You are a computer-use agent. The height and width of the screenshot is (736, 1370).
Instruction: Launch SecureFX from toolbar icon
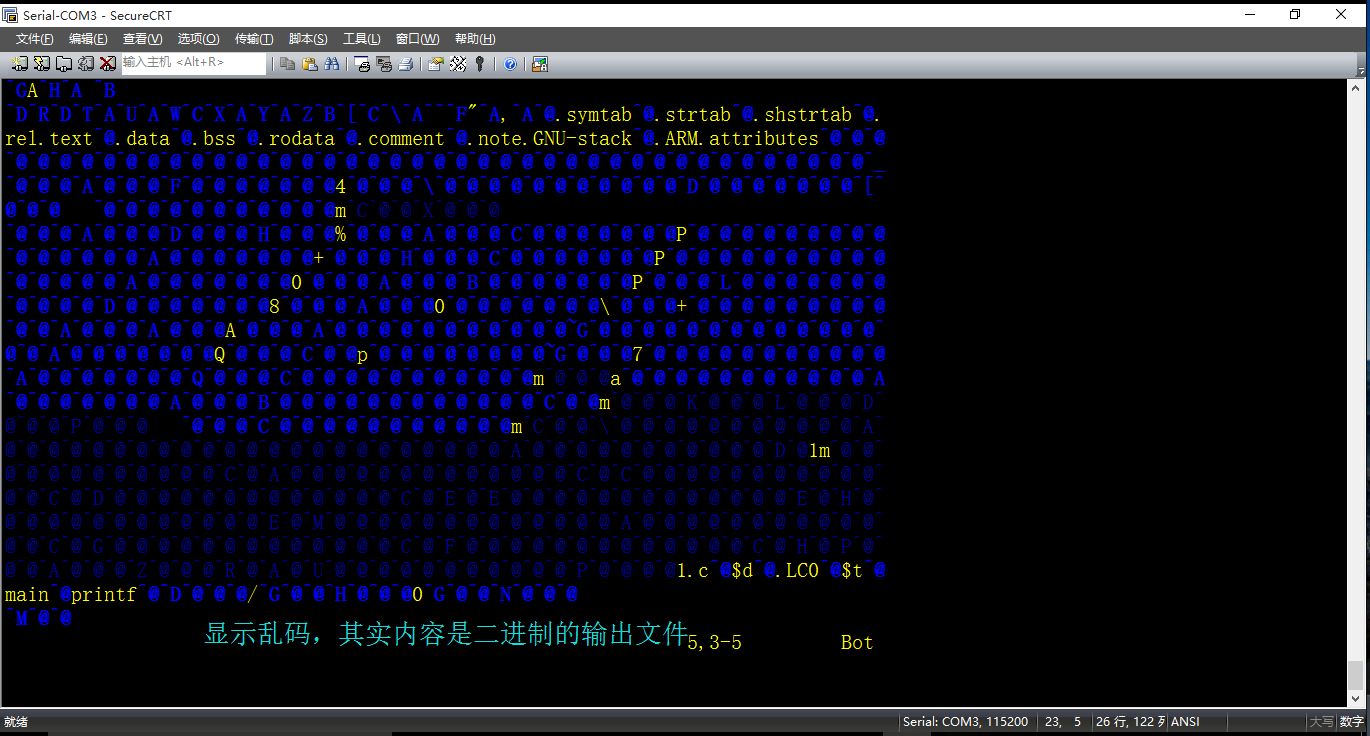540,64
